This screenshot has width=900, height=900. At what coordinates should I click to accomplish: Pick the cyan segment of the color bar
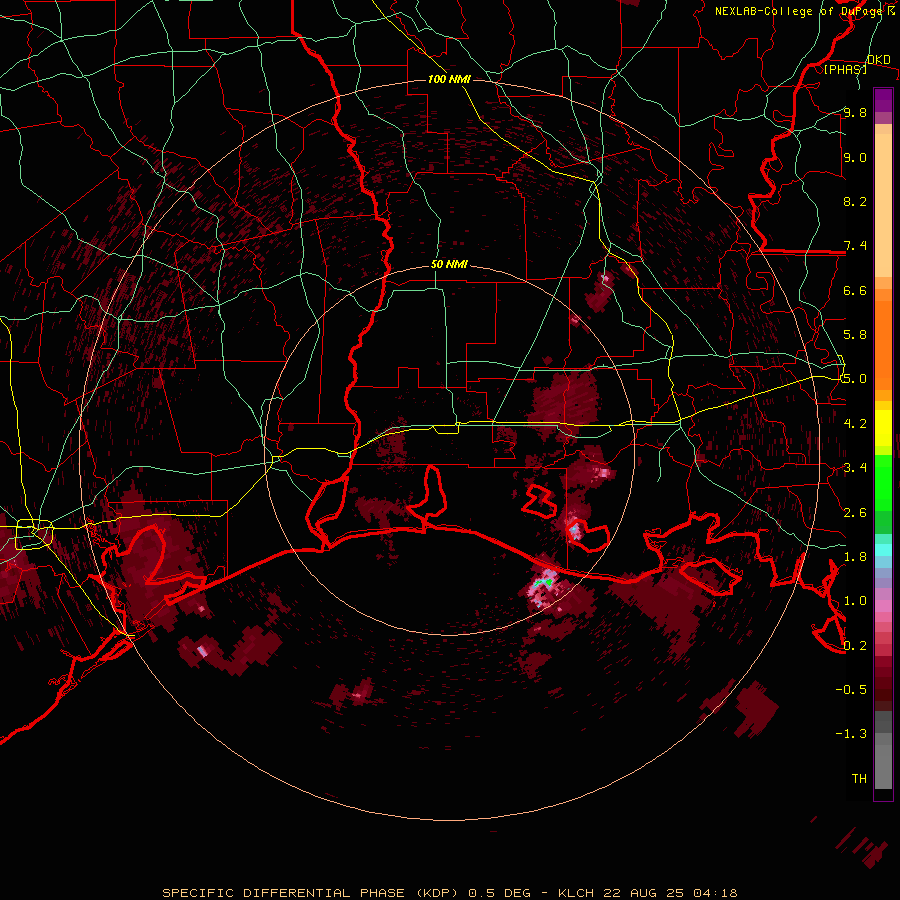pyautogui.click(x=883, y=550)
